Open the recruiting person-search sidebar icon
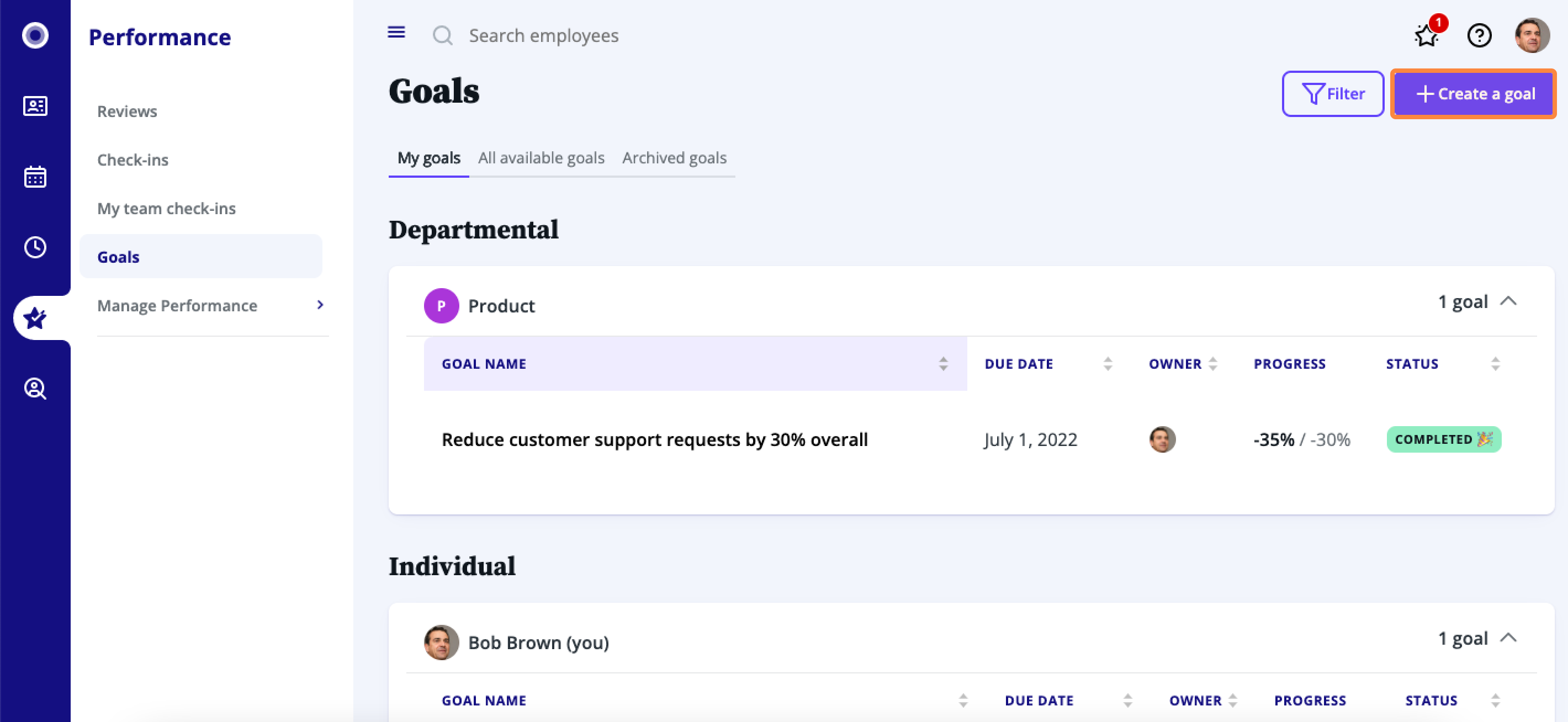This screenshot has width=1568, height=722. (35, 388)
